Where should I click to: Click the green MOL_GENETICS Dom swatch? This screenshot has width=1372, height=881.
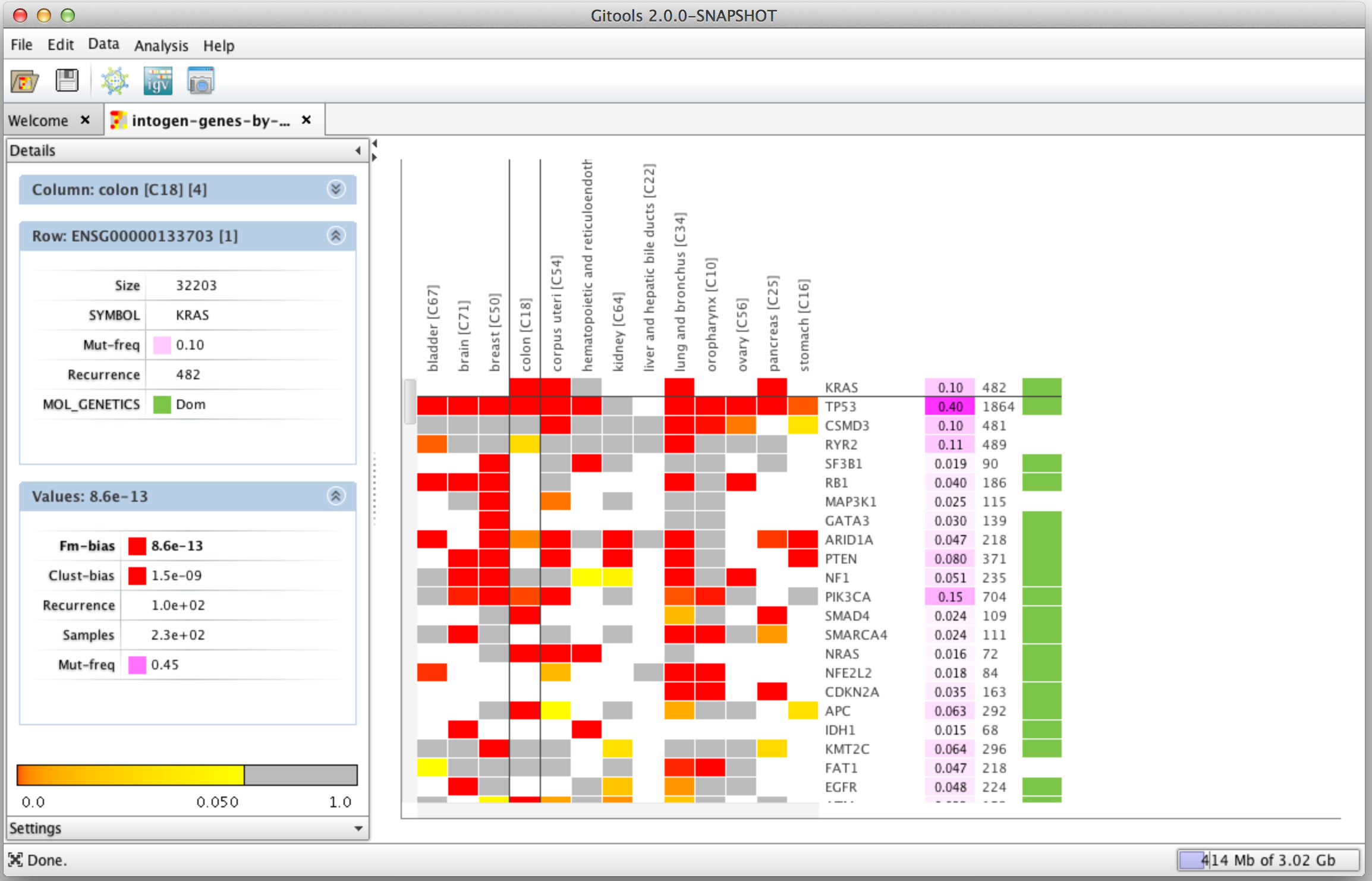coord(162,404)
